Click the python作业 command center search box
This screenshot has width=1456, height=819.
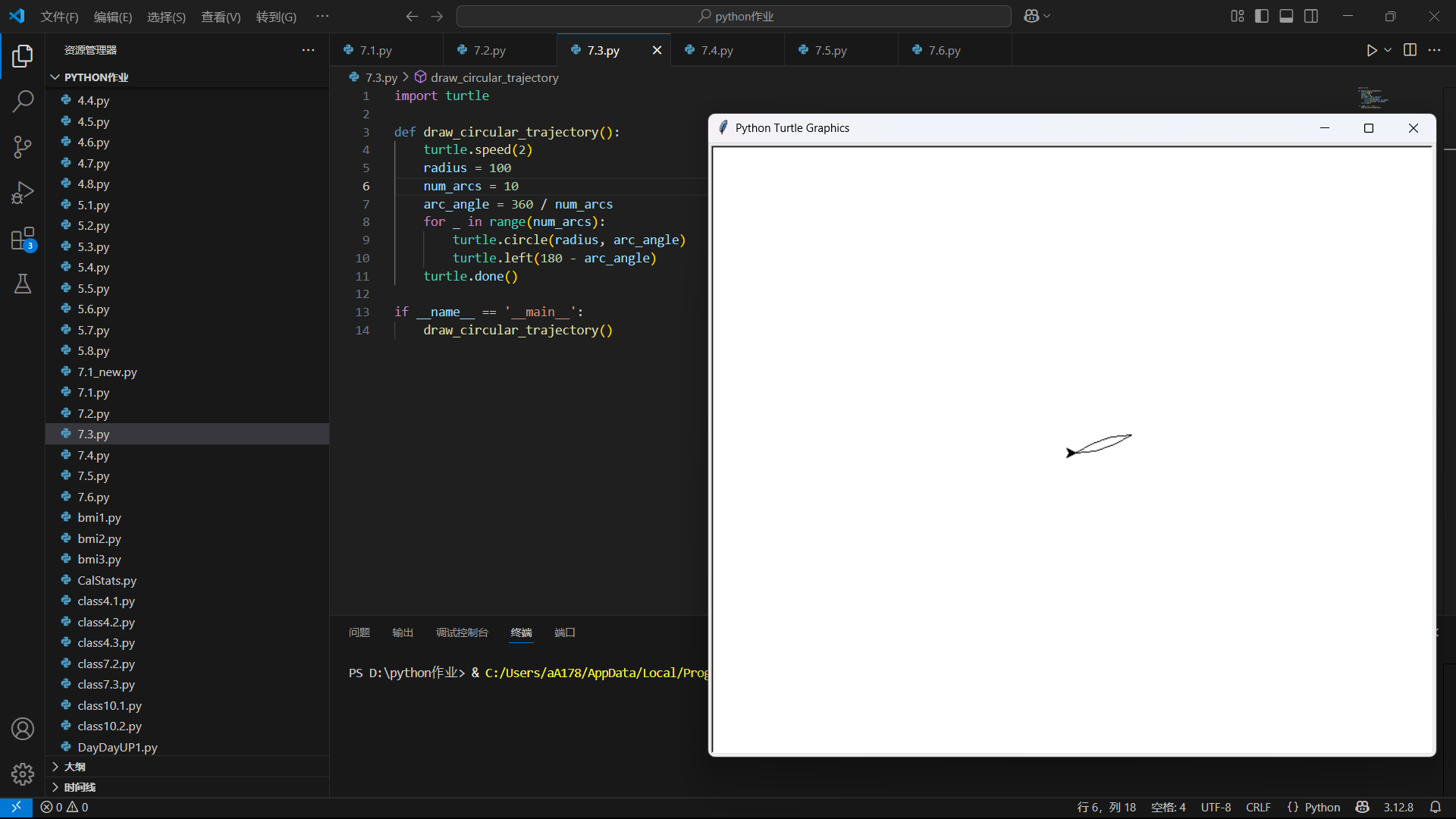point(734,16)
